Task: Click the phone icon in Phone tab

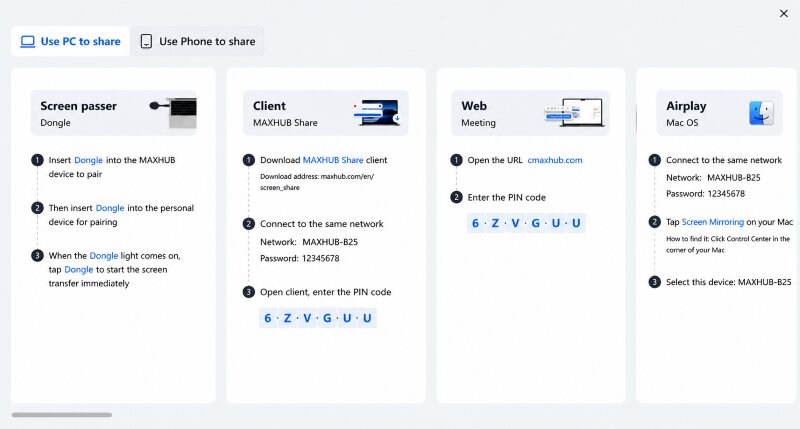Action: coord(146,41)
